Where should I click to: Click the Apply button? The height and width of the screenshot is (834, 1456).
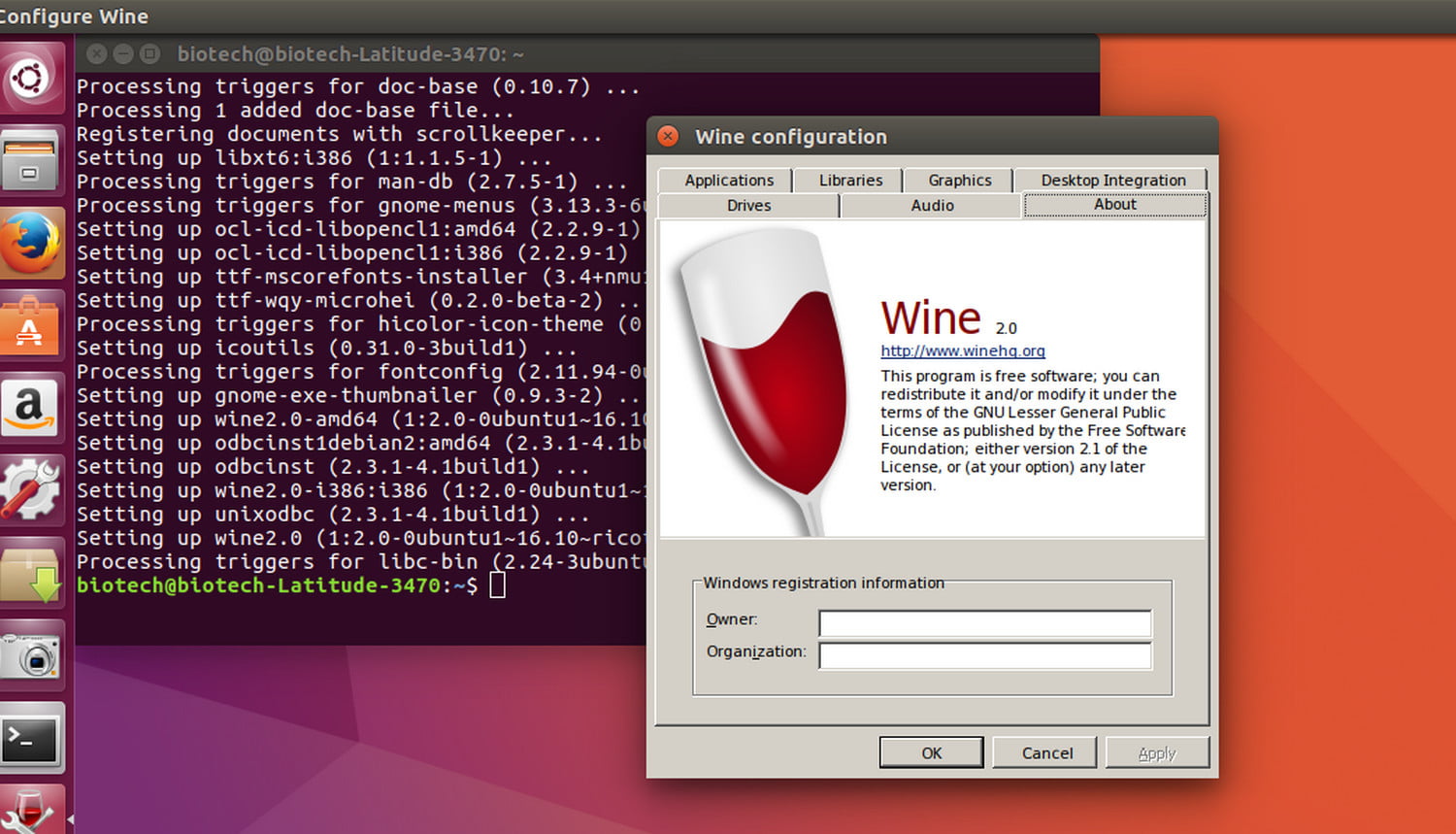(1157, 752)
